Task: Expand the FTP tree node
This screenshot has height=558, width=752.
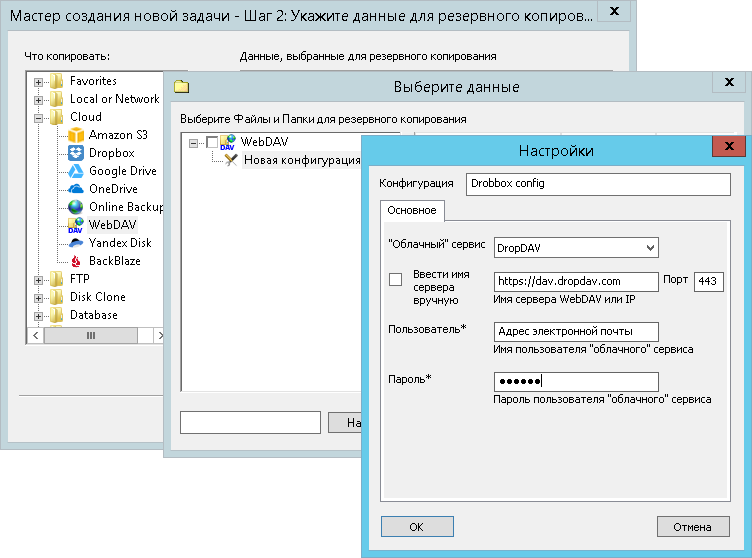Action: click(38, 280)
